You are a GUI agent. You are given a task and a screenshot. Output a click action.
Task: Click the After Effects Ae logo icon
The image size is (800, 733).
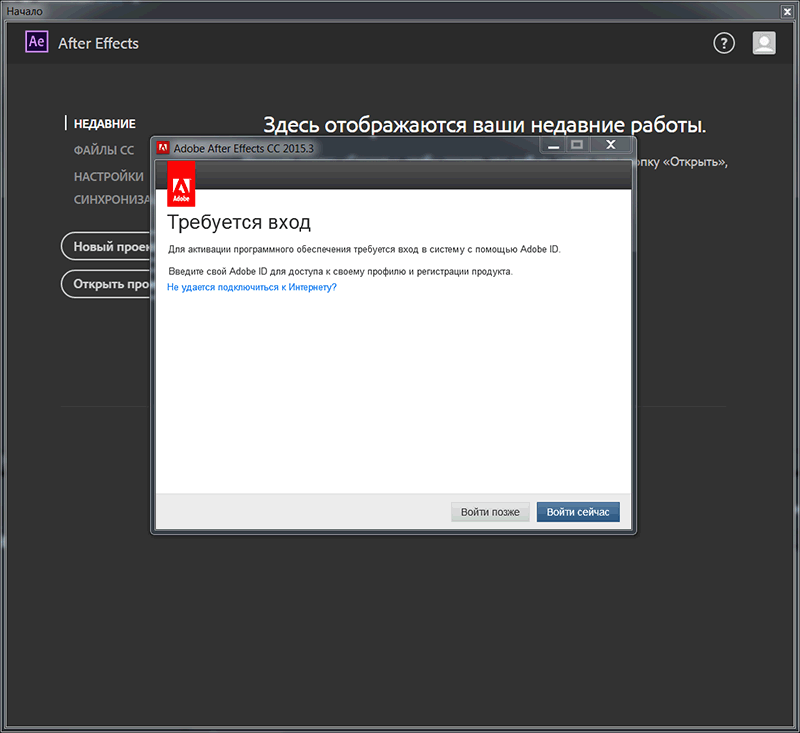coord(37,42)
